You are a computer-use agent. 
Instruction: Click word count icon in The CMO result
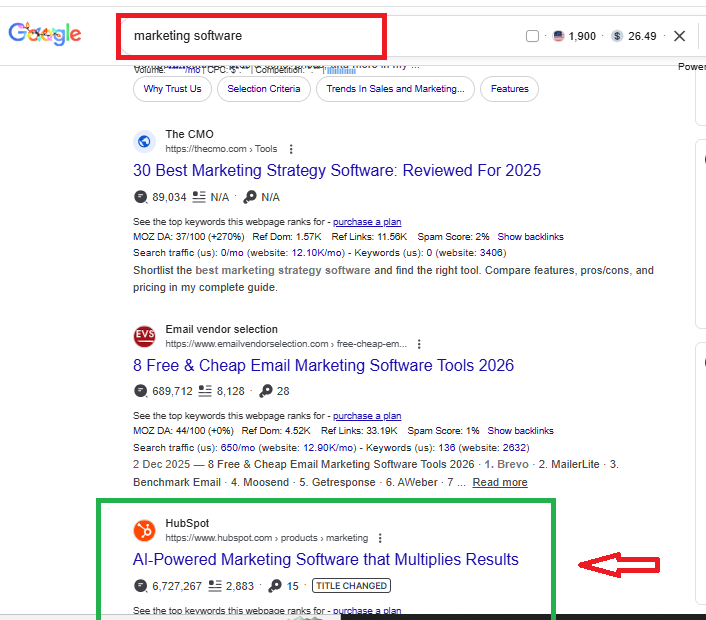click(x=199, y=197)
